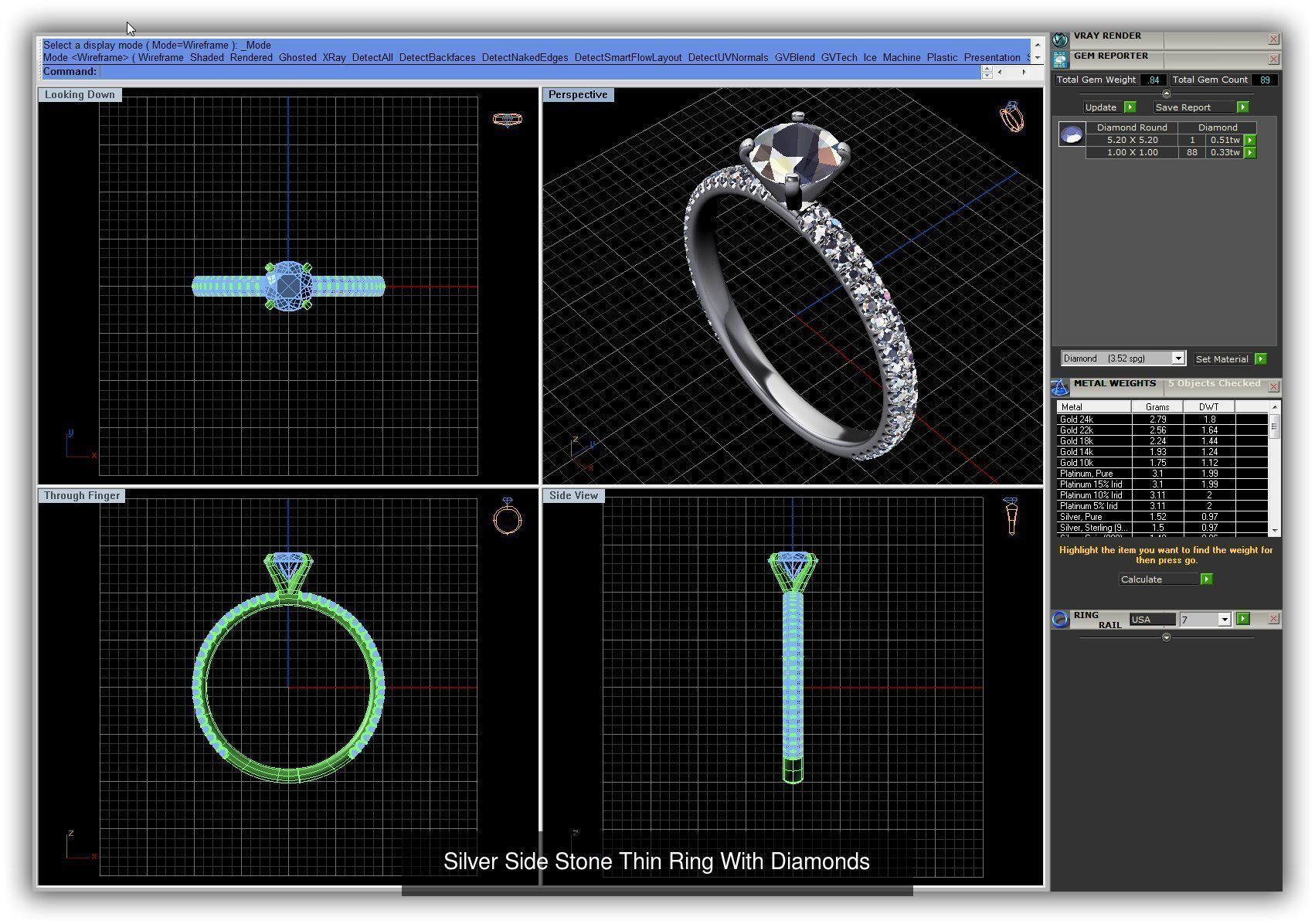The width and height of the screenshot is (1315, 924).
Task: Click the command area scroll-down arrow
Action: pos(1038,57)
